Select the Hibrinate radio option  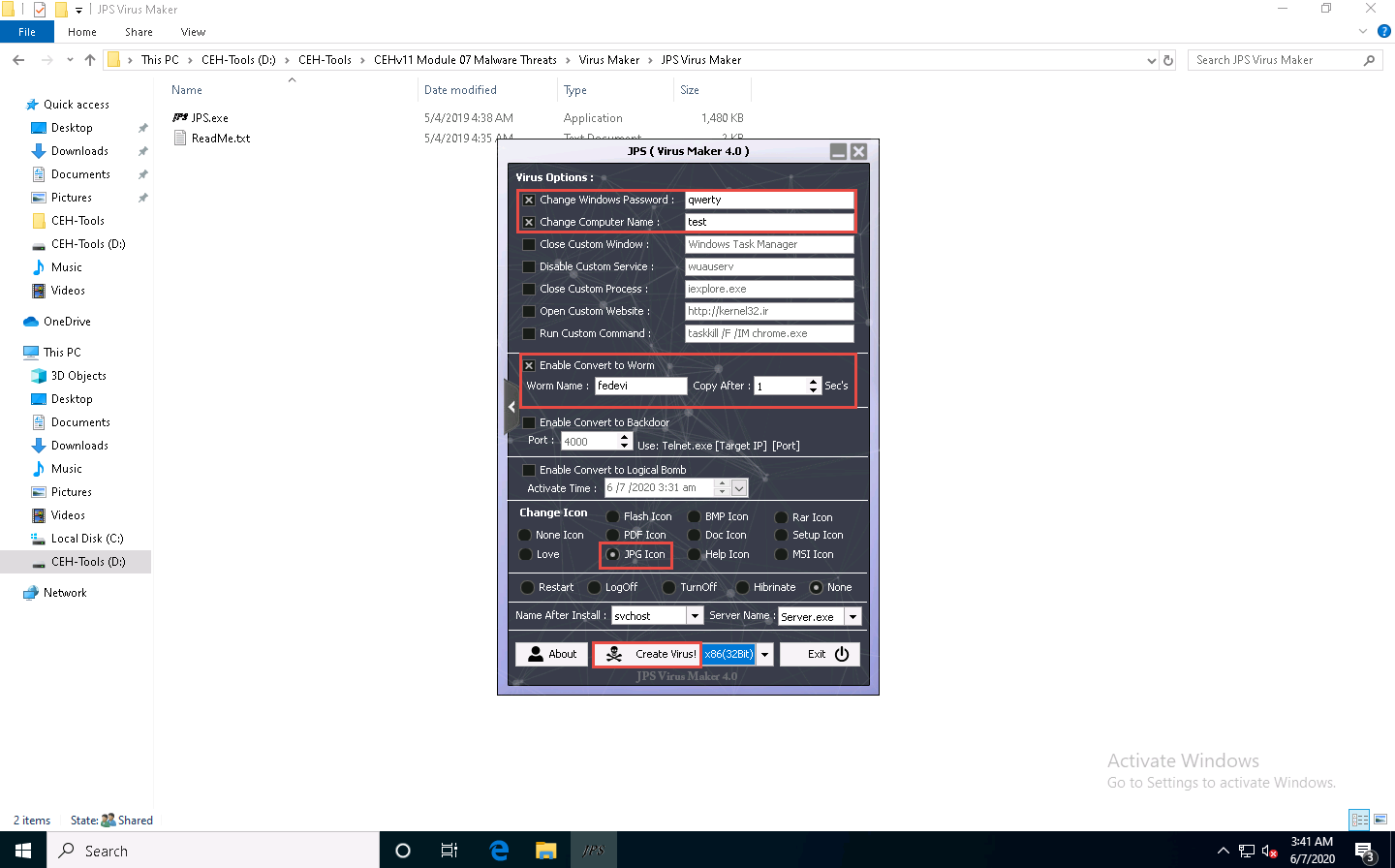click(742, 587)
